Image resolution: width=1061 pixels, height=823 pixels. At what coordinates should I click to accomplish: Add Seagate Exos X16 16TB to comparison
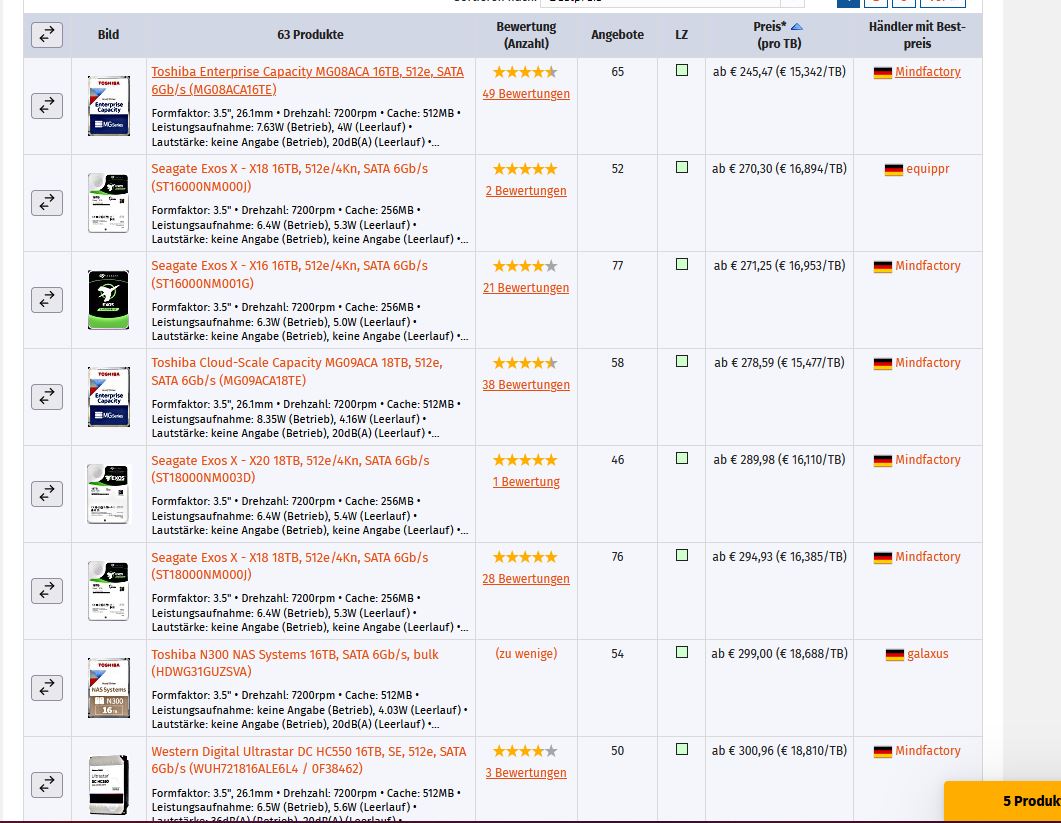(47, 300)
